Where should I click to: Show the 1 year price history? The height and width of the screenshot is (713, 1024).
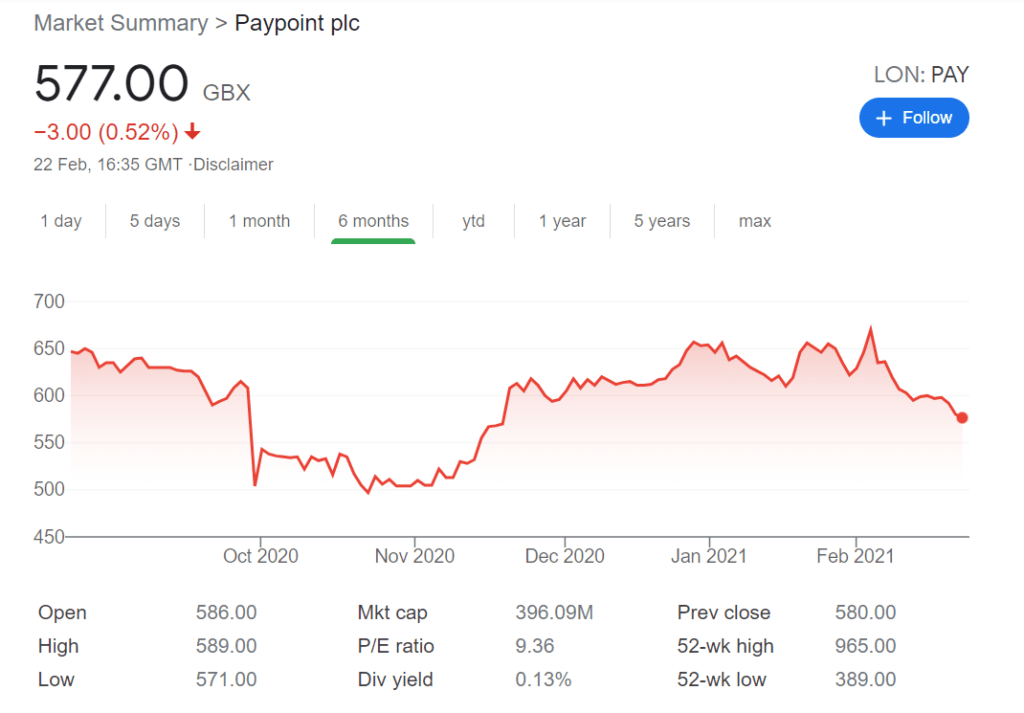tap(562, 221)
